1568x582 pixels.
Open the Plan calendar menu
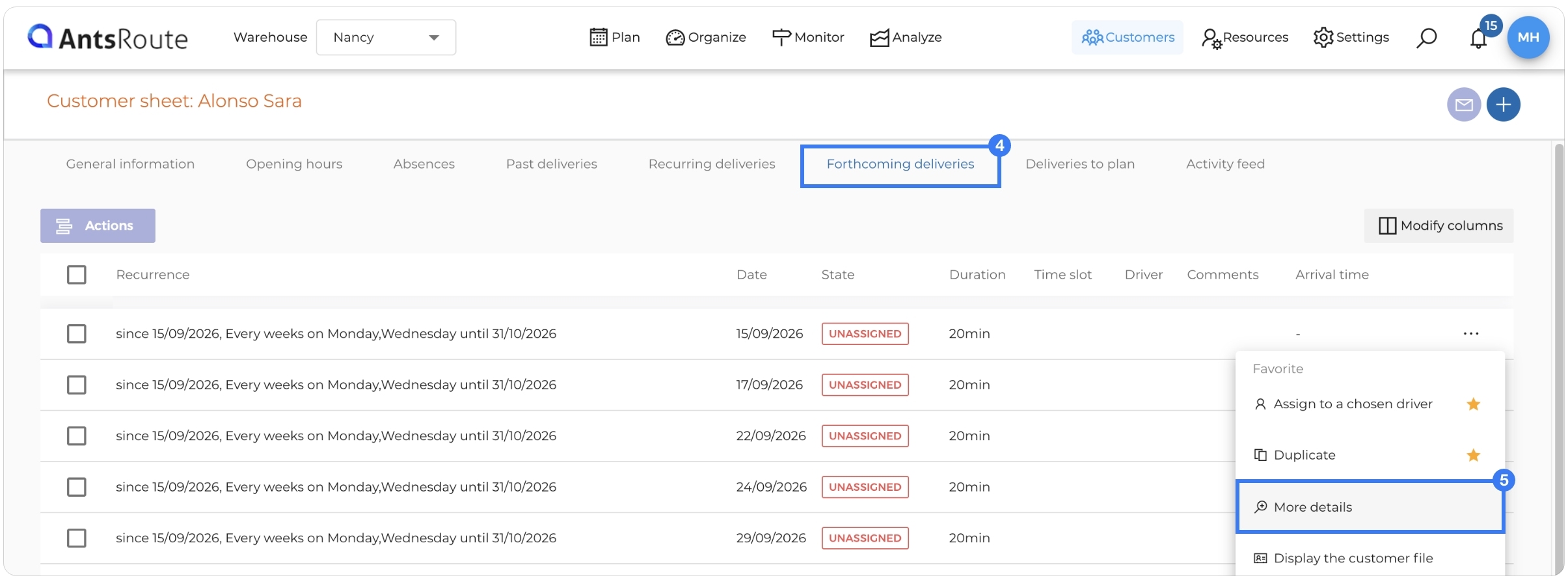[x=614, y=37]
